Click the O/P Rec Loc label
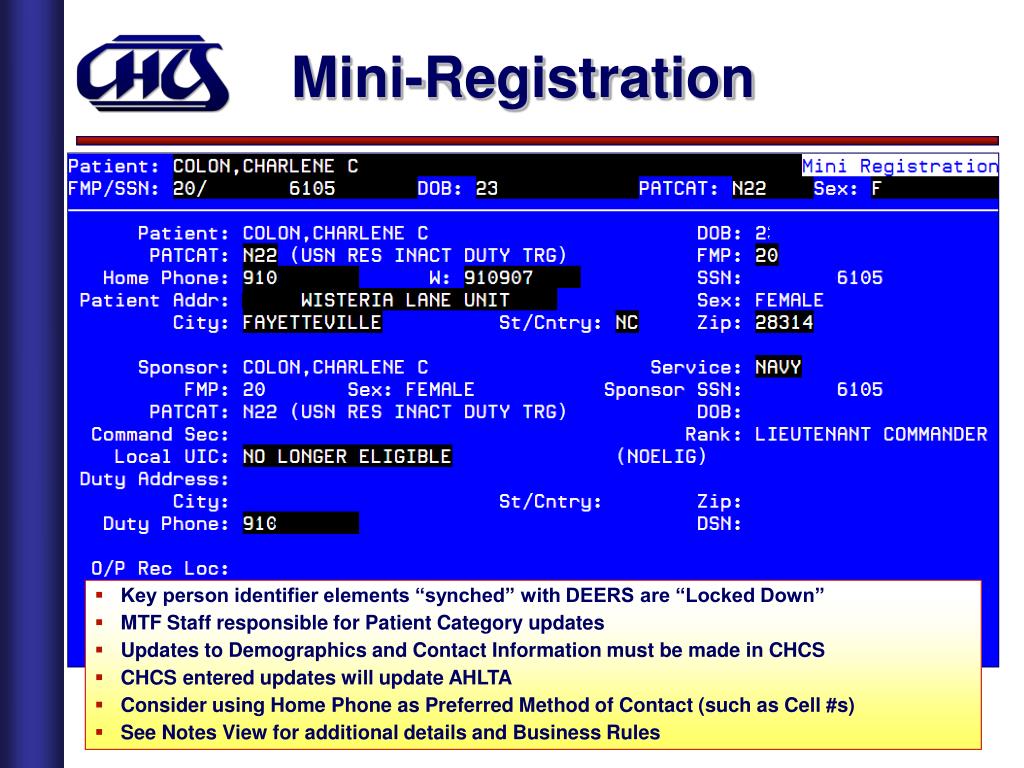The image size is (1024, 768). tap(160, 569)
